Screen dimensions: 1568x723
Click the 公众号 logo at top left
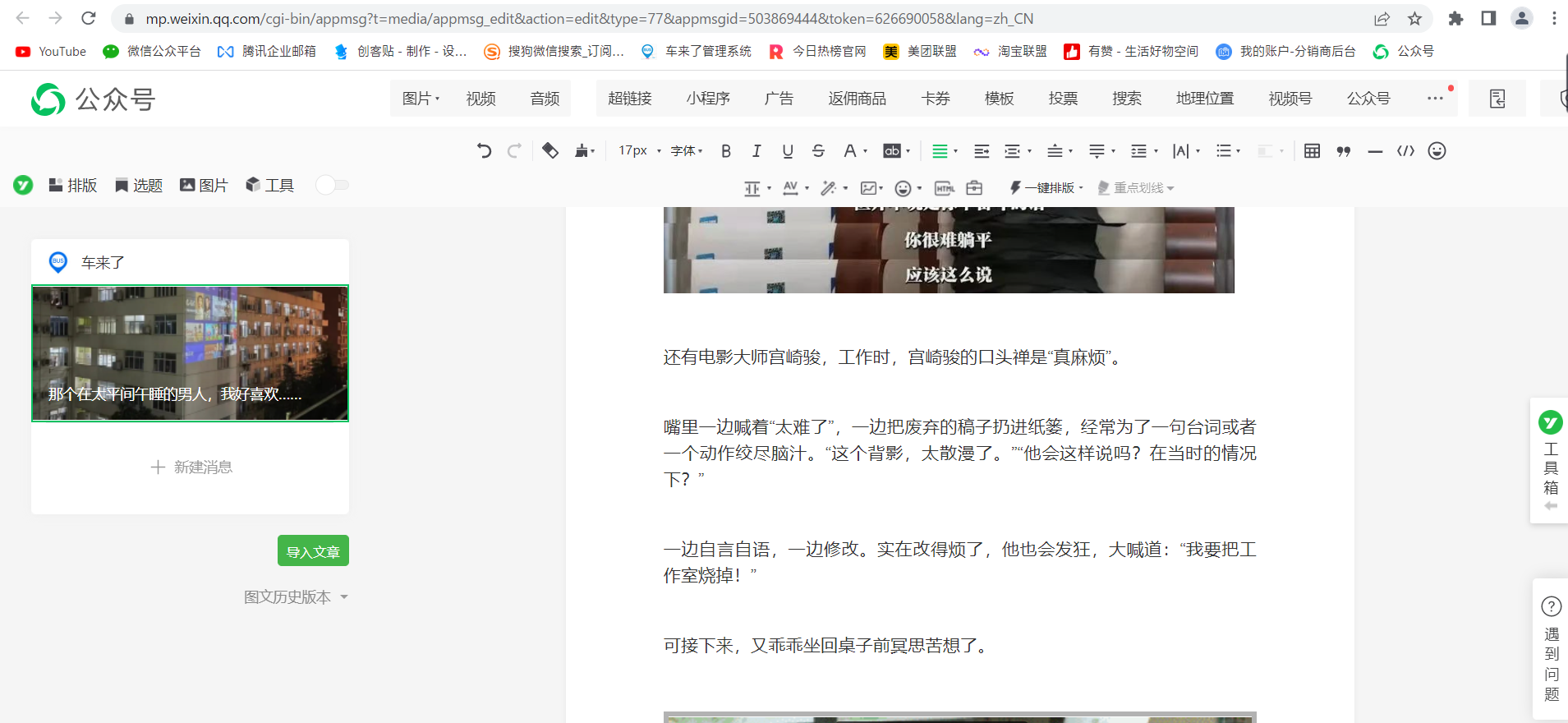93,99
